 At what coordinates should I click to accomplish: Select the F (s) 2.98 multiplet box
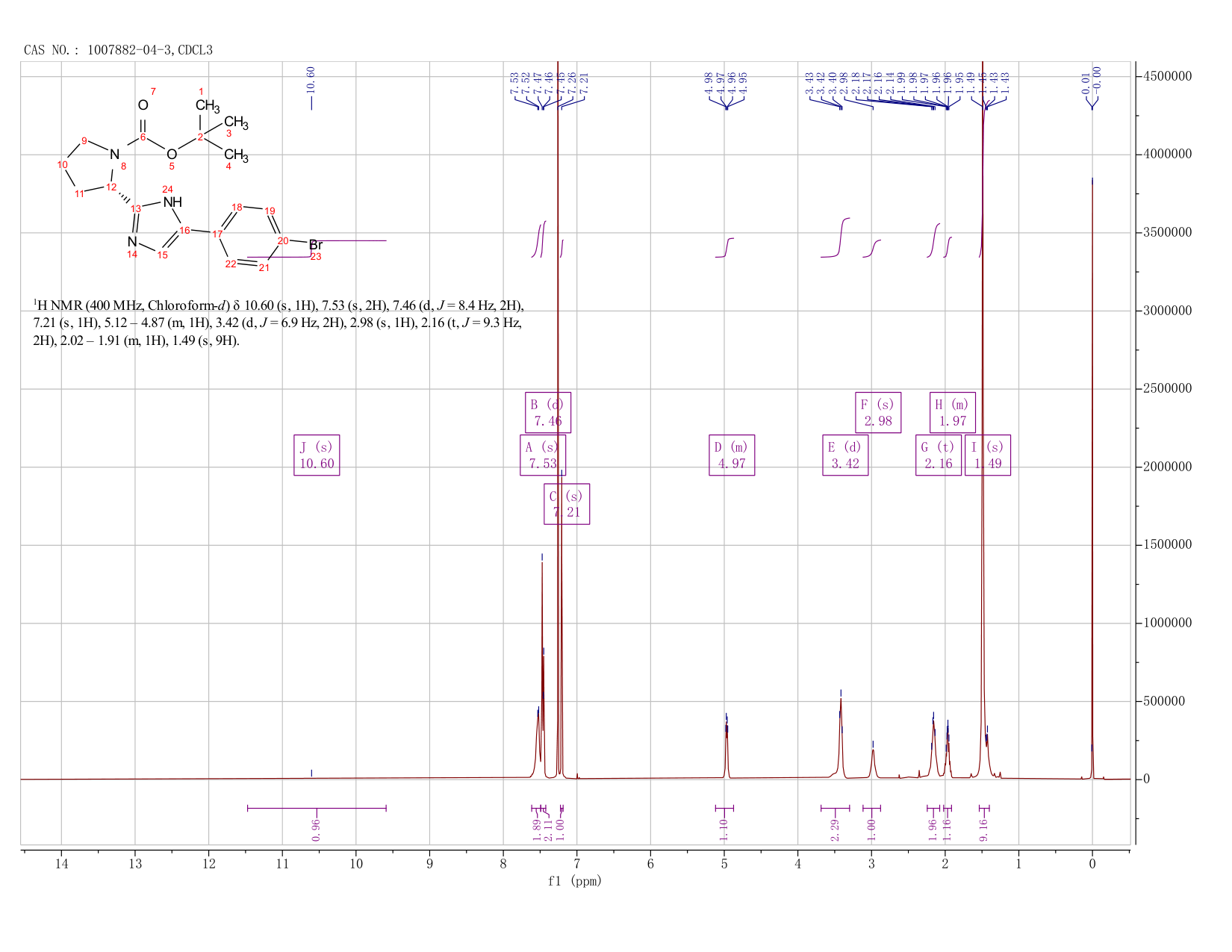tap(878, 412)
